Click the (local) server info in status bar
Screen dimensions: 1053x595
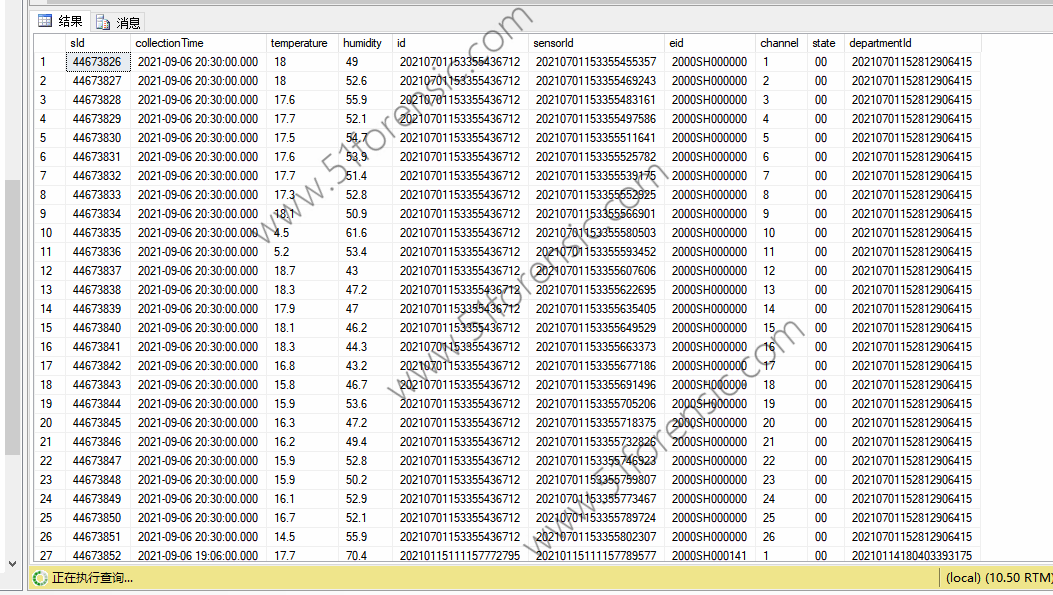coord(997,577)
